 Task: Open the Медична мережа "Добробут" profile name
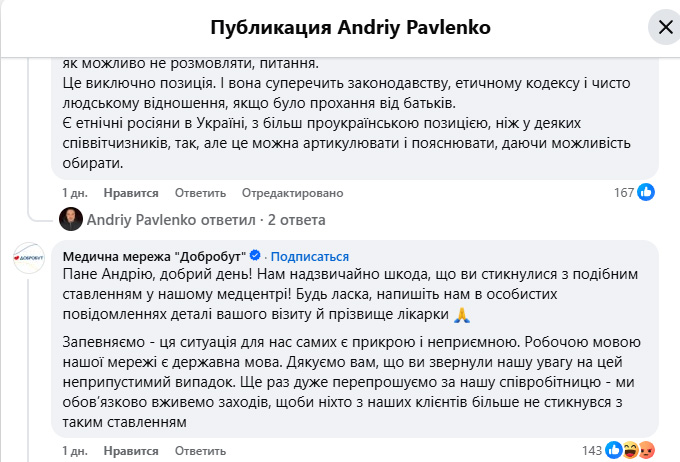coord(154,255)
